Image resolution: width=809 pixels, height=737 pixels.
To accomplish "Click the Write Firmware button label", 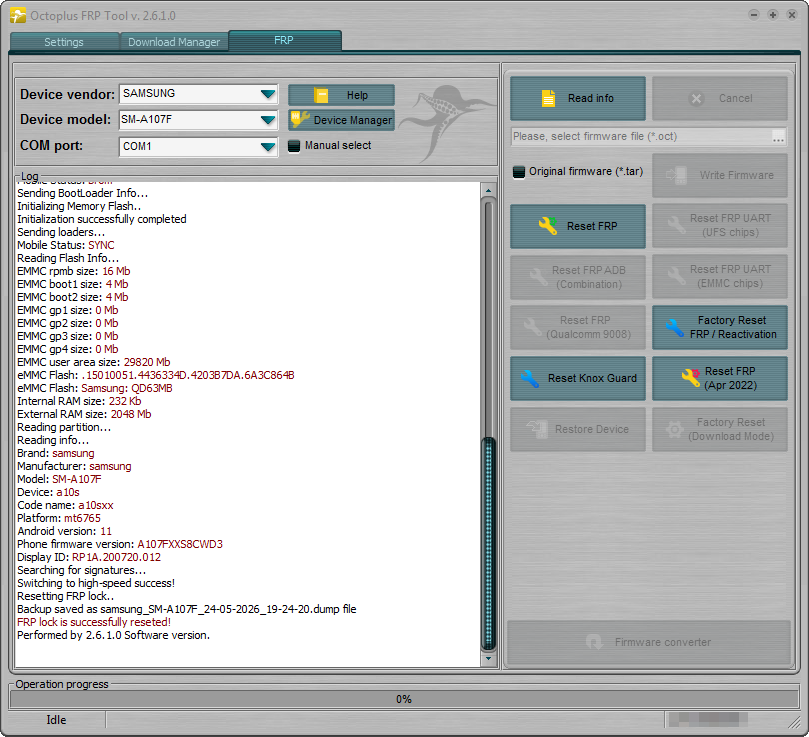I will coord(736,175).
